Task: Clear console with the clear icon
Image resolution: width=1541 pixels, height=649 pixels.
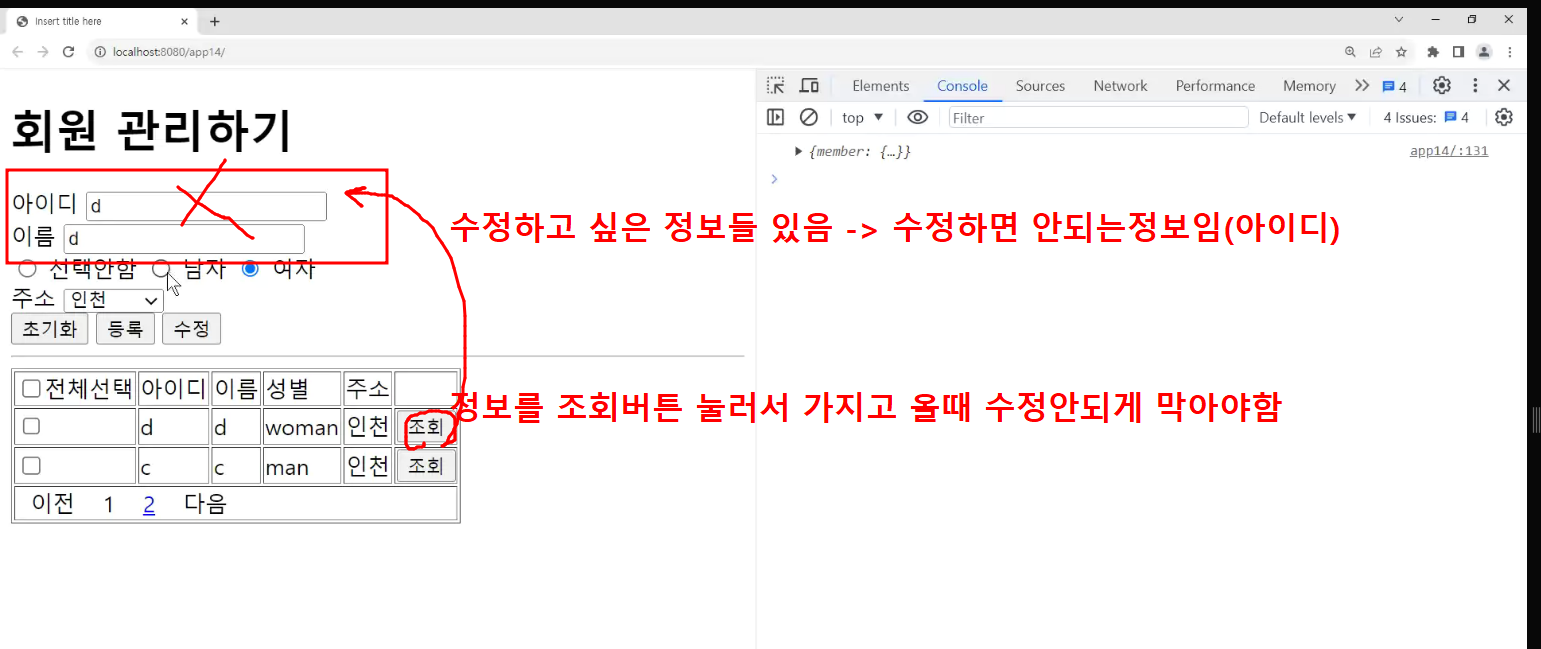Action: pyautogui.click(x=809, y=117)
